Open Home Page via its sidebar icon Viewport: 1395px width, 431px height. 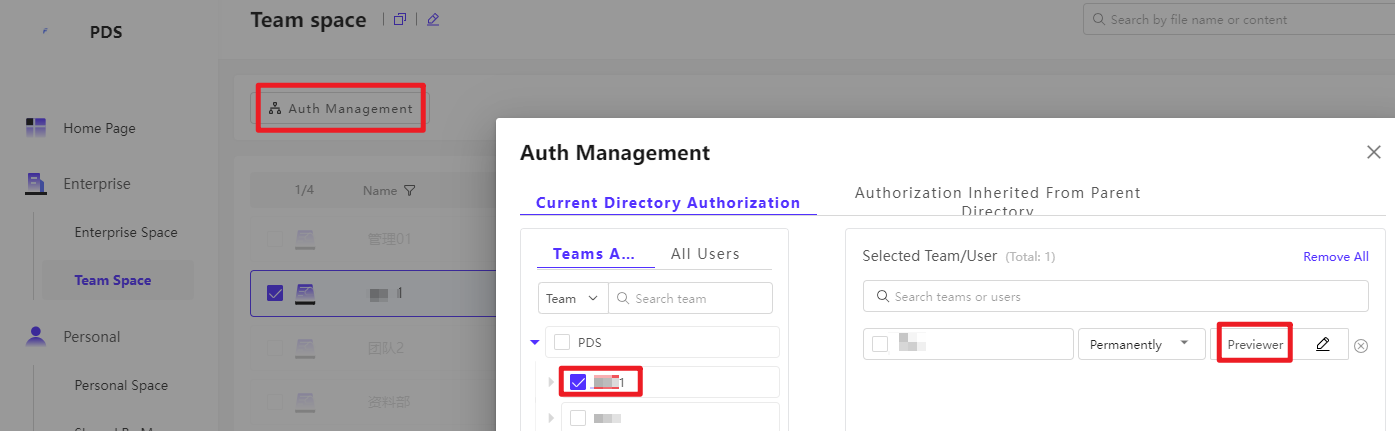pyautogui.click(x=36, y=127)
